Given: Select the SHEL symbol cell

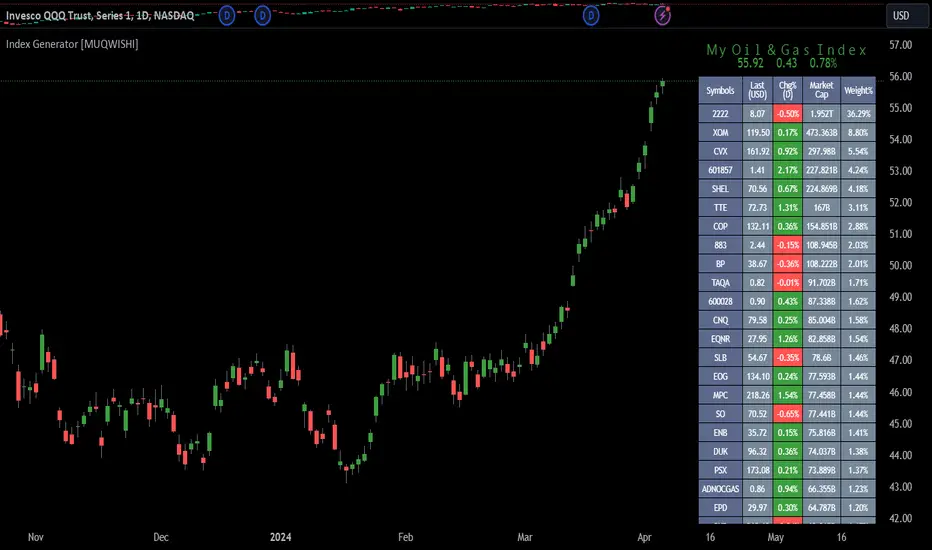Looking at the screenshot, I should coord(720,188).
